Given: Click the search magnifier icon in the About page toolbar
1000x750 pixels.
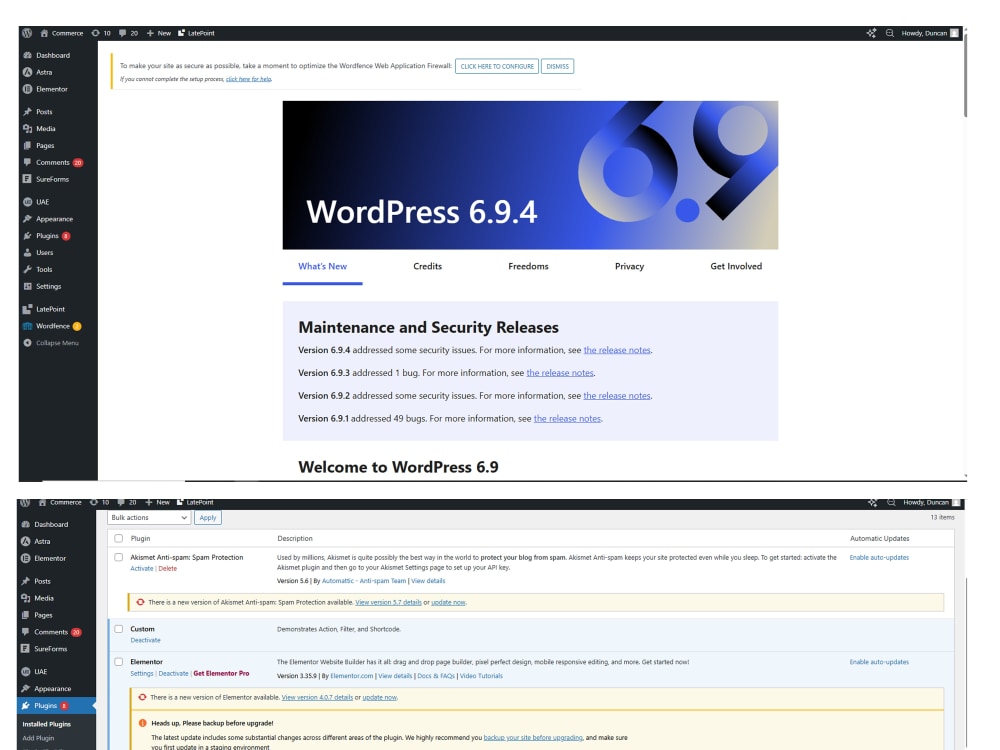Looking at the screenshot, I should 890,33.
